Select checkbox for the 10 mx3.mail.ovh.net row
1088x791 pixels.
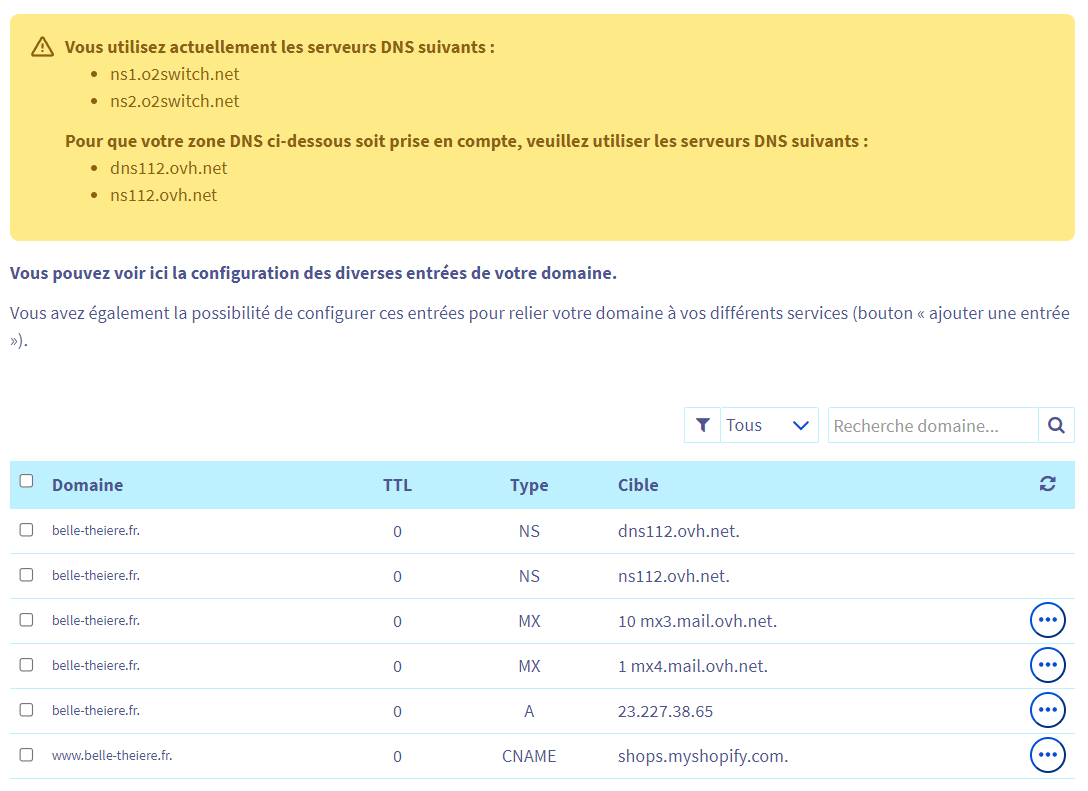click(x=26, y=620)
